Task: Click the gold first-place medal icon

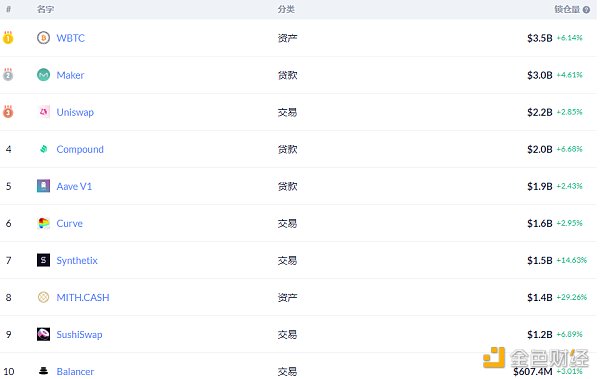Action: point(8,38)
